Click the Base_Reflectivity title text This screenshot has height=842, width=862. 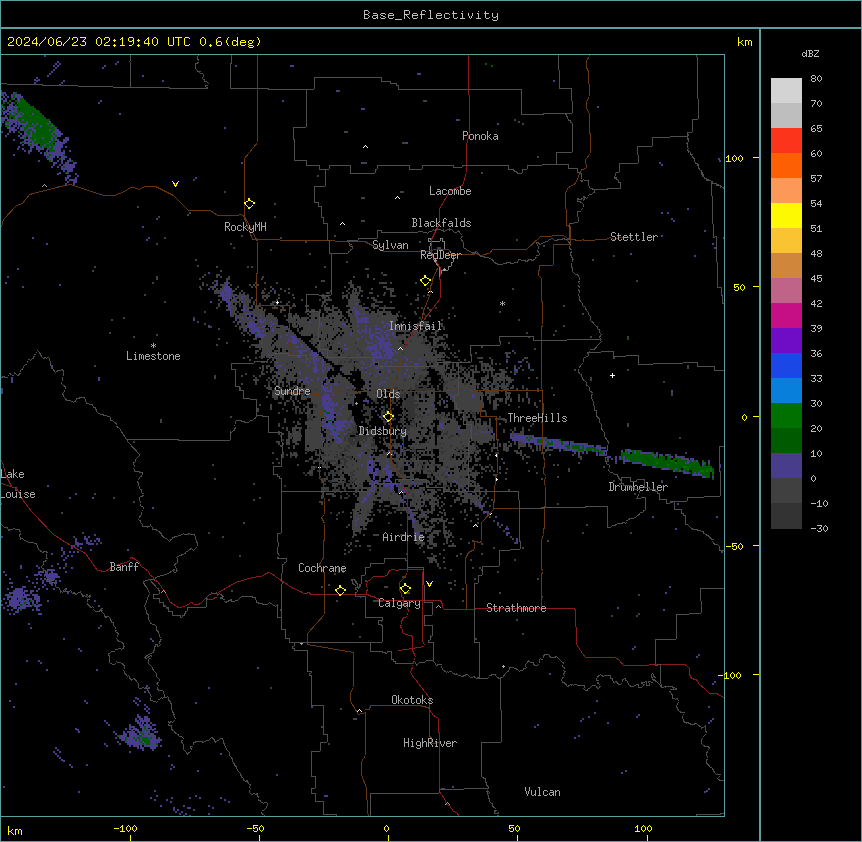click(431, 15)
